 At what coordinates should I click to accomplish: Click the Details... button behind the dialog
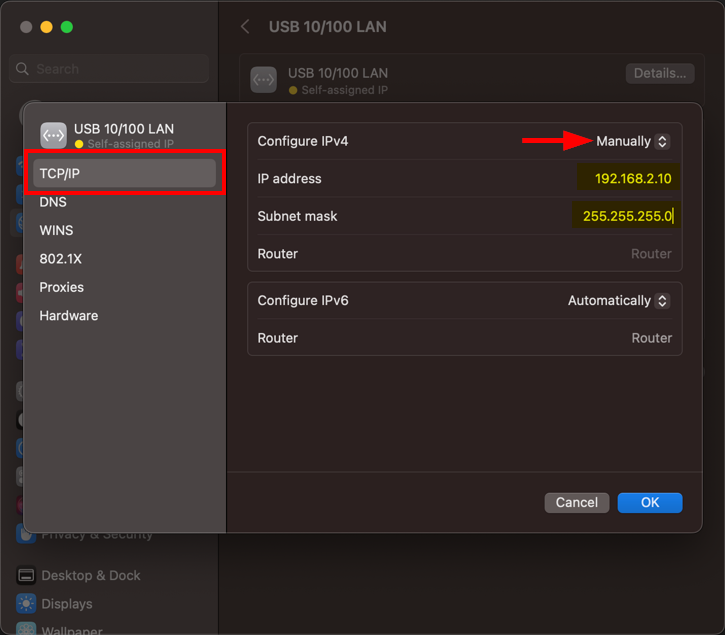pos(660,74)
